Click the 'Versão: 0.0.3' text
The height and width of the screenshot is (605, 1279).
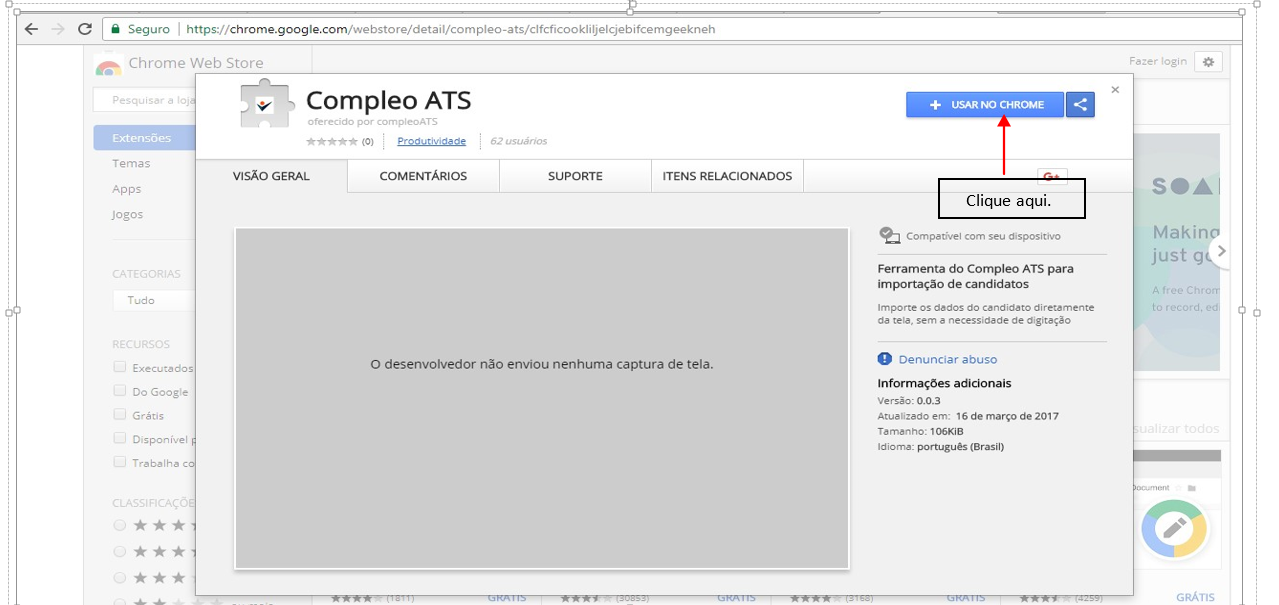click(909, 400)
